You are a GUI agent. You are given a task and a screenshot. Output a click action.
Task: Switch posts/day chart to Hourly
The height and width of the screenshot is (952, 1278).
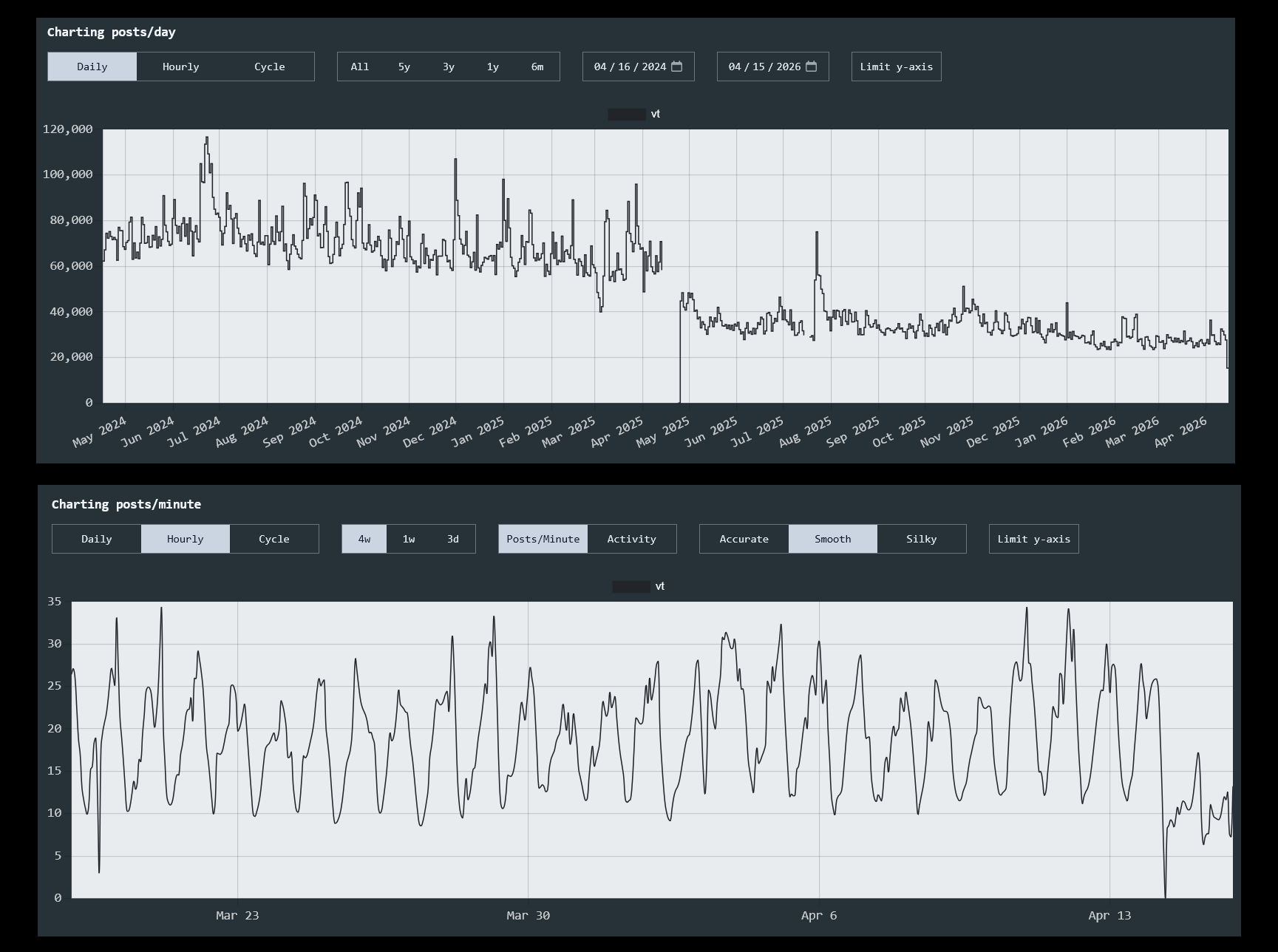click(x=181, y=67)
